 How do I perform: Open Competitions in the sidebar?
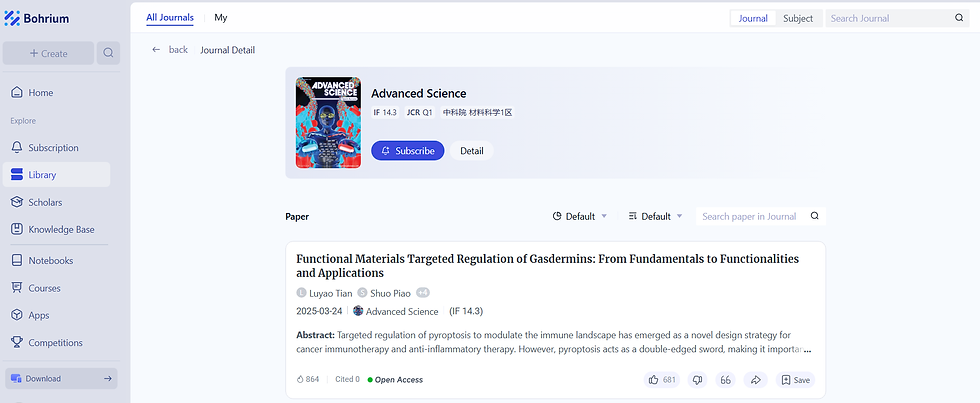point(55,343)
